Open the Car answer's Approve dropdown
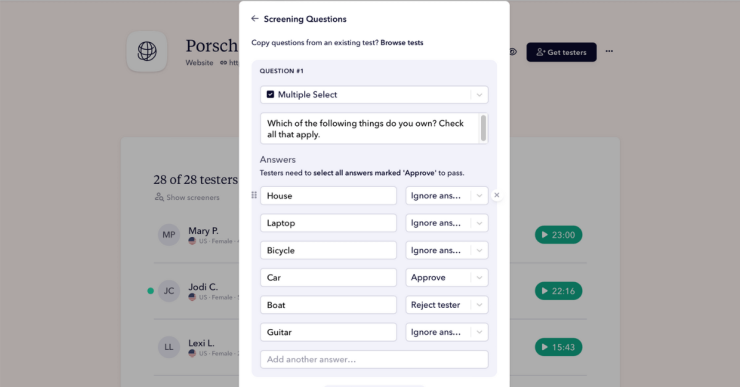The width and height of the screenshot is (740, 387). 447,278
